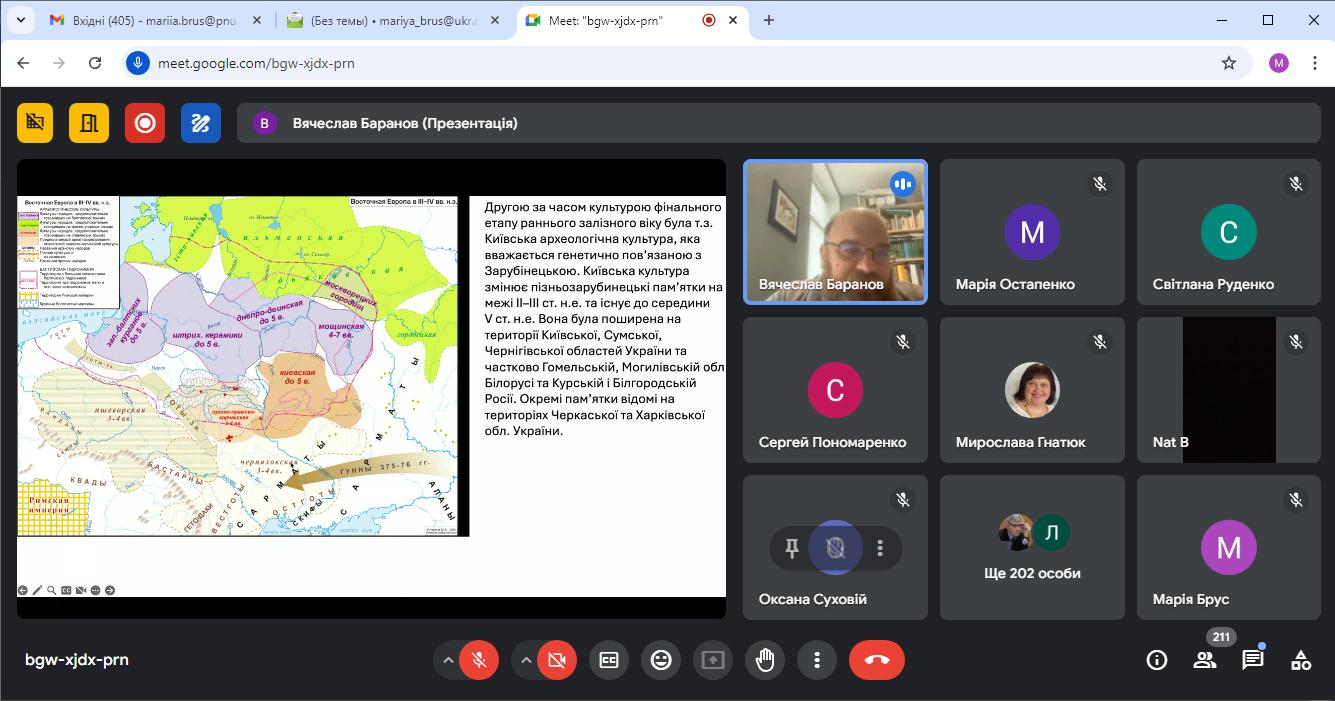Leave the call with red hang-up button

876,660
